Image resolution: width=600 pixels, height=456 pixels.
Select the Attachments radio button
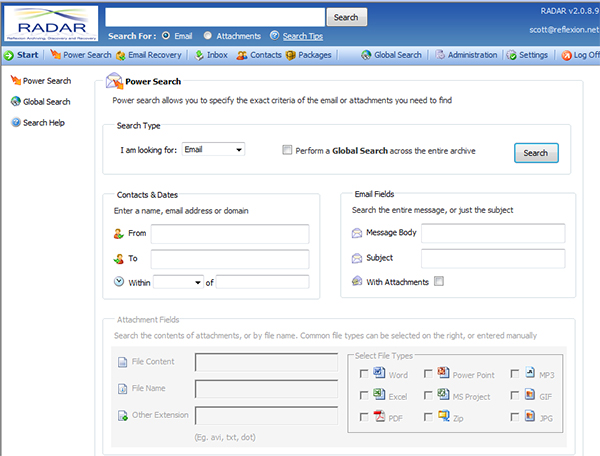pyautogui.click(x=207, y=36)
